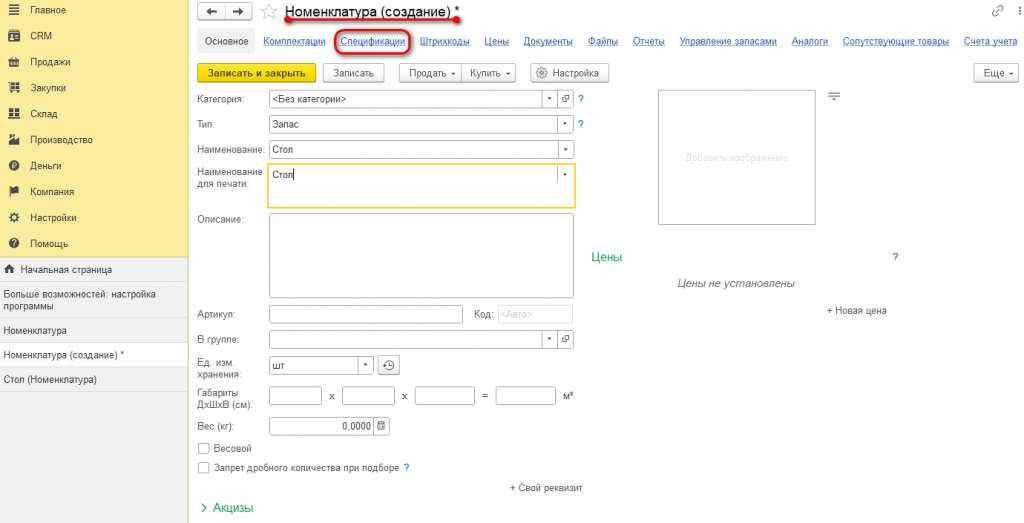Viewport: 1024px width, 523px height.
Task: Copy link using chain icon
Action: click(x=997, y=10)
